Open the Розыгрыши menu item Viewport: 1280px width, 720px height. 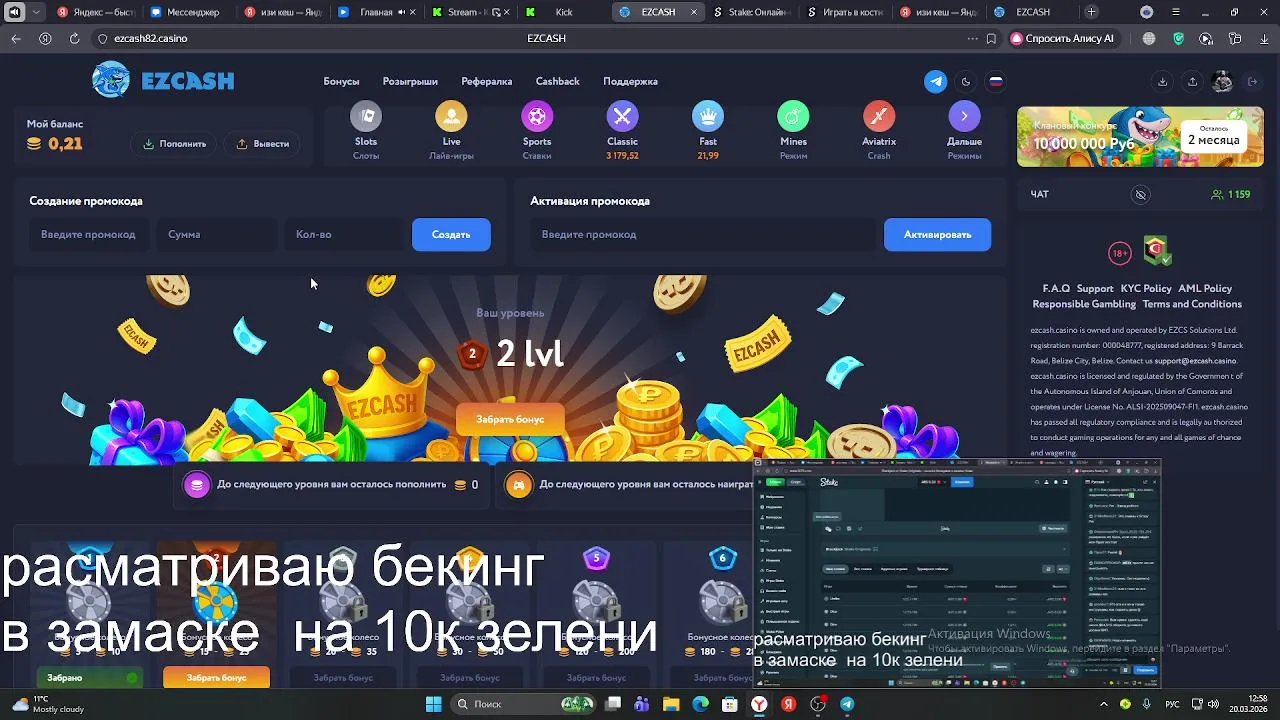(410, 82)
